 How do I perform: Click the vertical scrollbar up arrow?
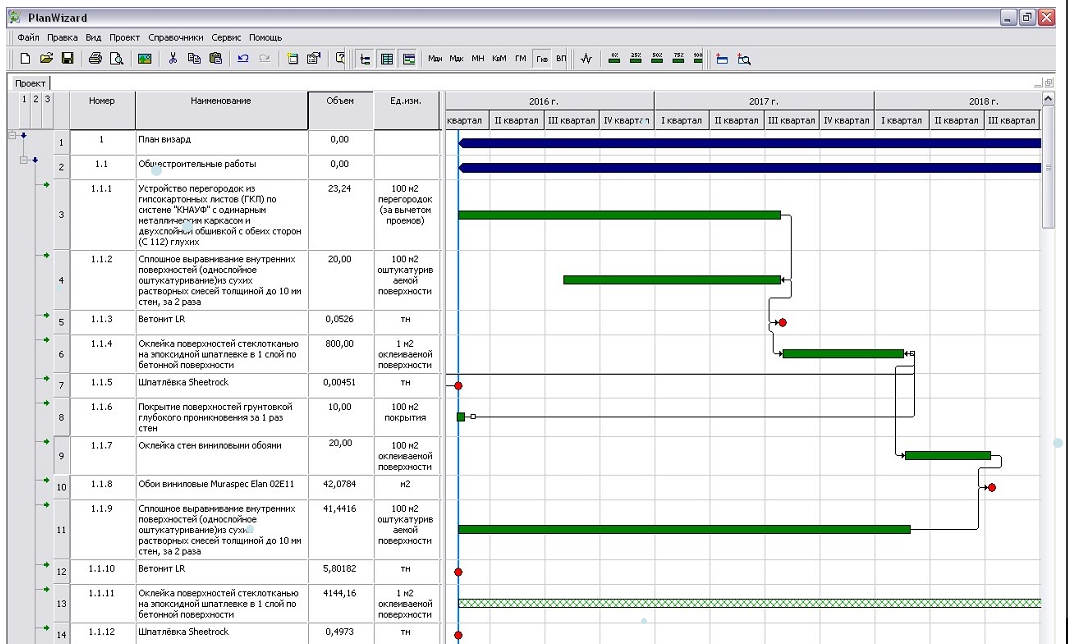1048,99
